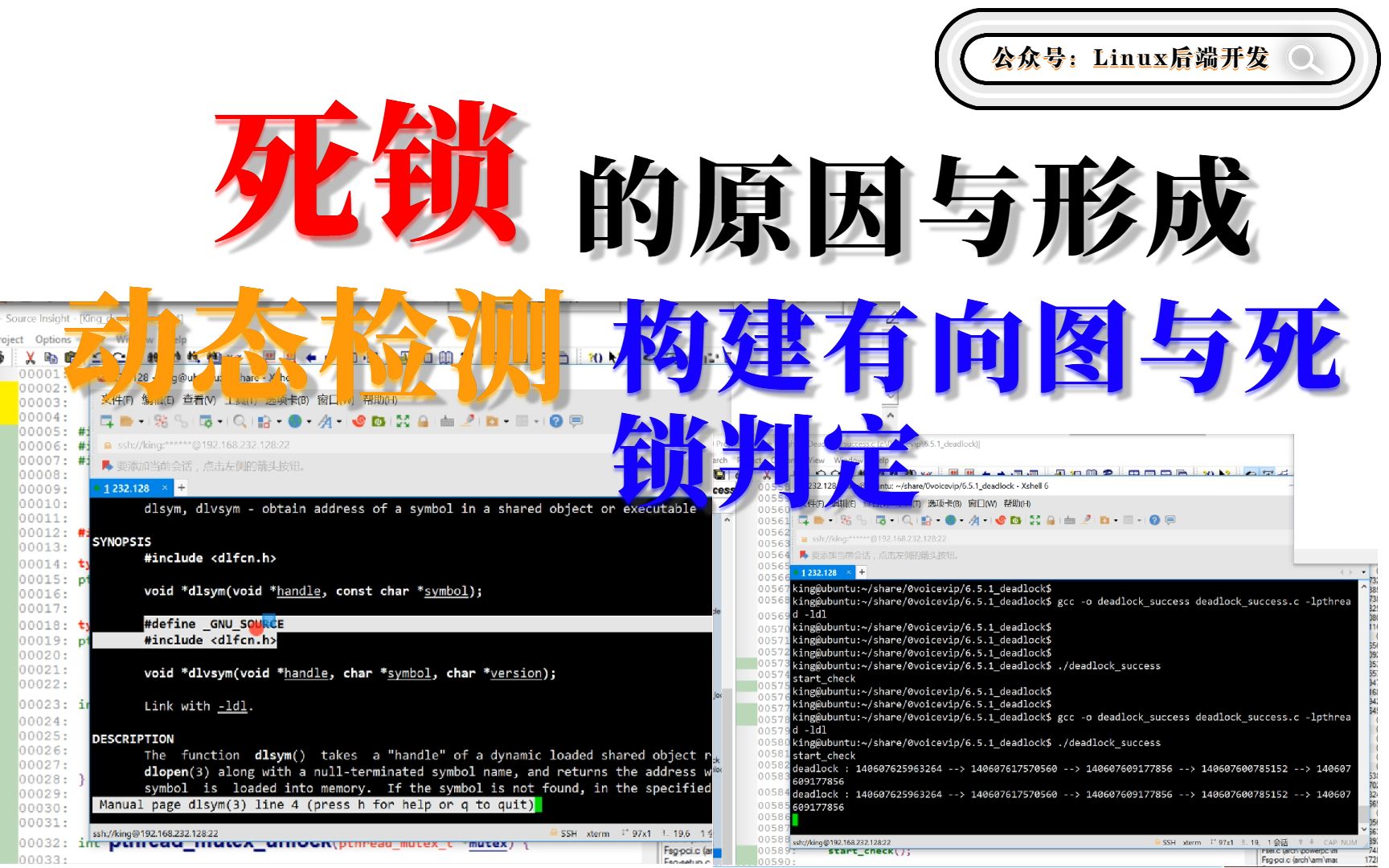This screenshot has height=868, width=1389.
Task: Click red flag add-session arrow in right Xshell
Action: click(x=803, y=555)
